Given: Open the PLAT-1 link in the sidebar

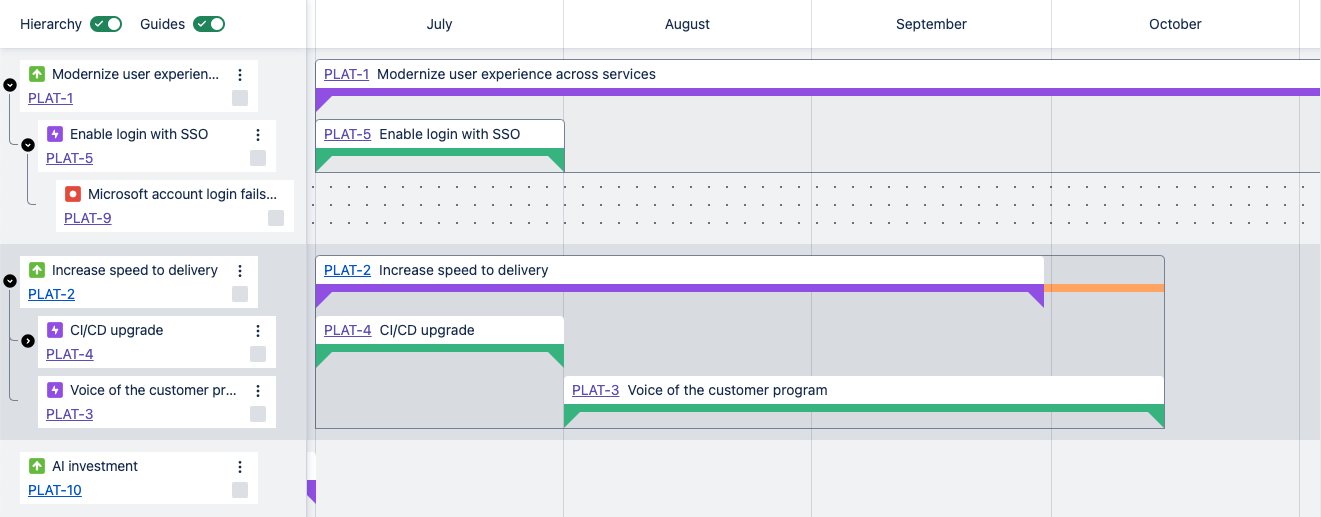Looking at the screenshot, I should (50, 98).
